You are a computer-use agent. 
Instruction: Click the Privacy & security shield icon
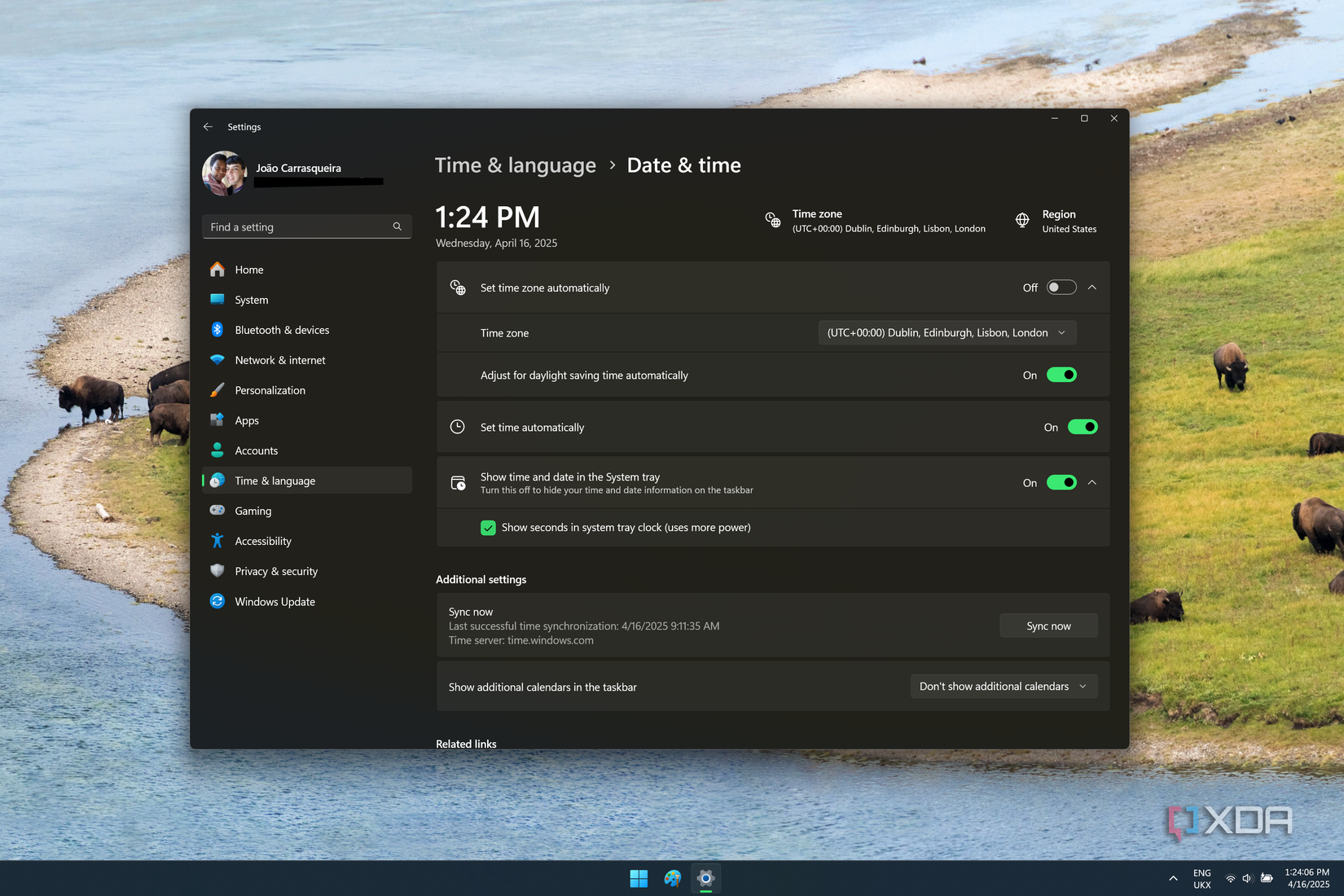[x=217, y=571]
